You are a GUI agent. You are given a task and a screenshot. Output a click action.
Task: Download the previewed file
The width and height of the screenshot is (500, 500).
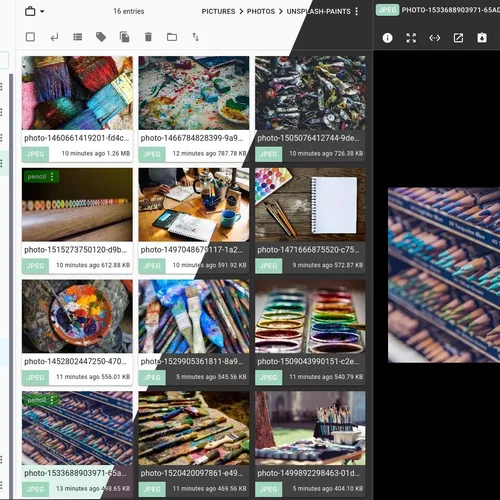point(482,38)
